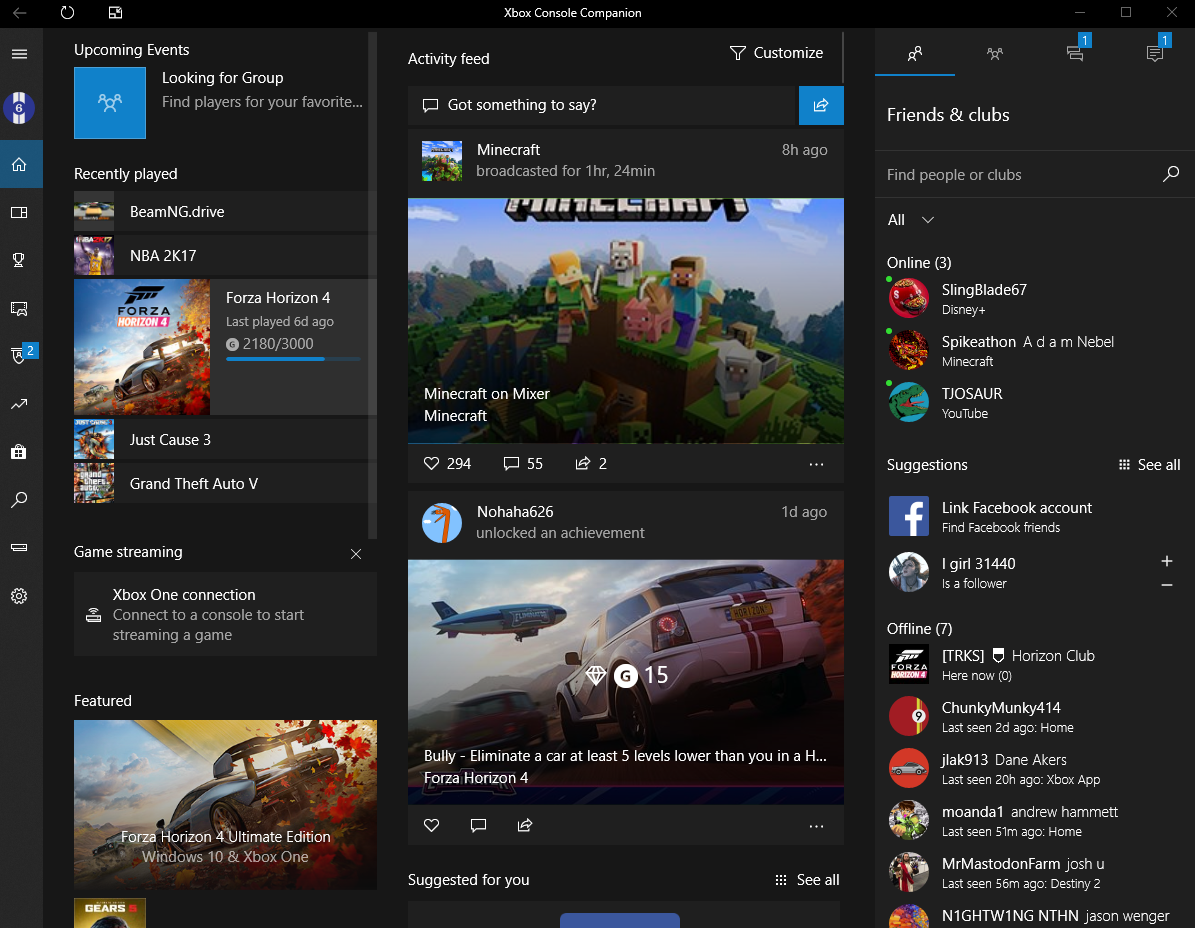Open moanda1 andrew hammett profile
The width and height of the screenshot is (1195, 928).
1034,820
